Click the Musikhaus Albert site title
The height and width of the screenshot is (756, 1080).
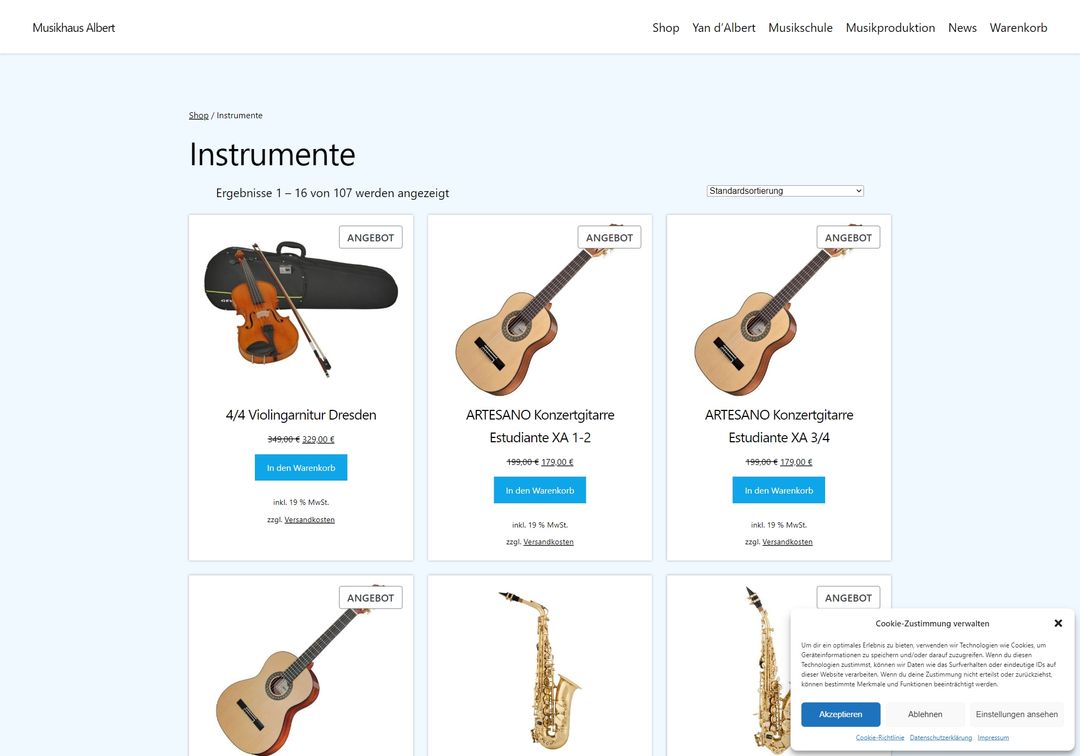pyautogui.click(x=74, y=28)
